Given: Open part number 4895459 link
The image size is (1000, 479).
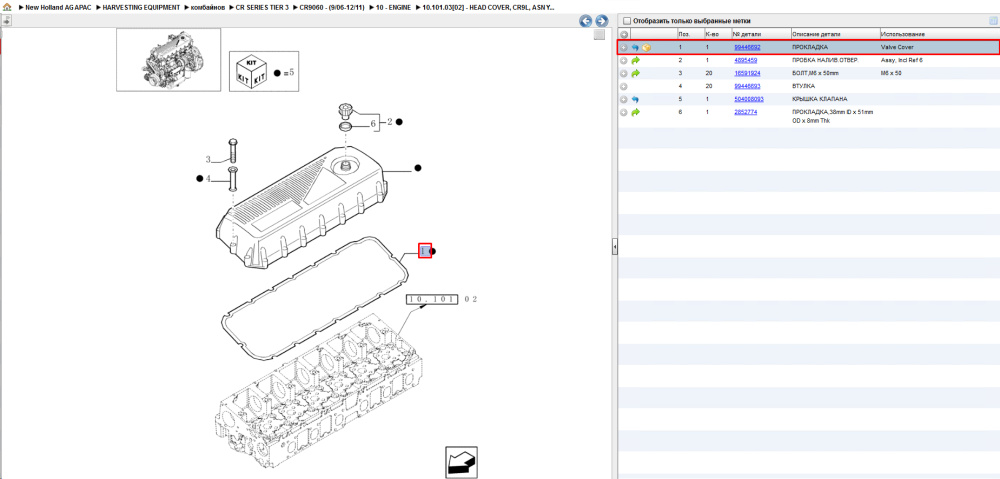Looking at the screenshot, I should pos(746,60).
